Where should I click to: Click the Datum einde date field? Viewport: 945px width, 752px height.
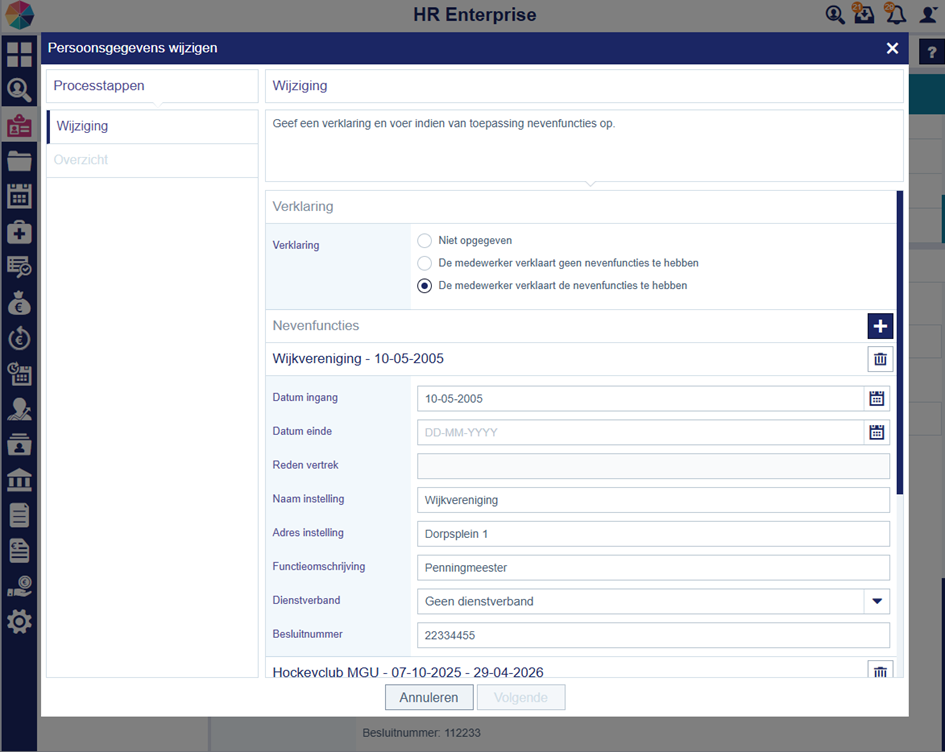coord(641,432)
